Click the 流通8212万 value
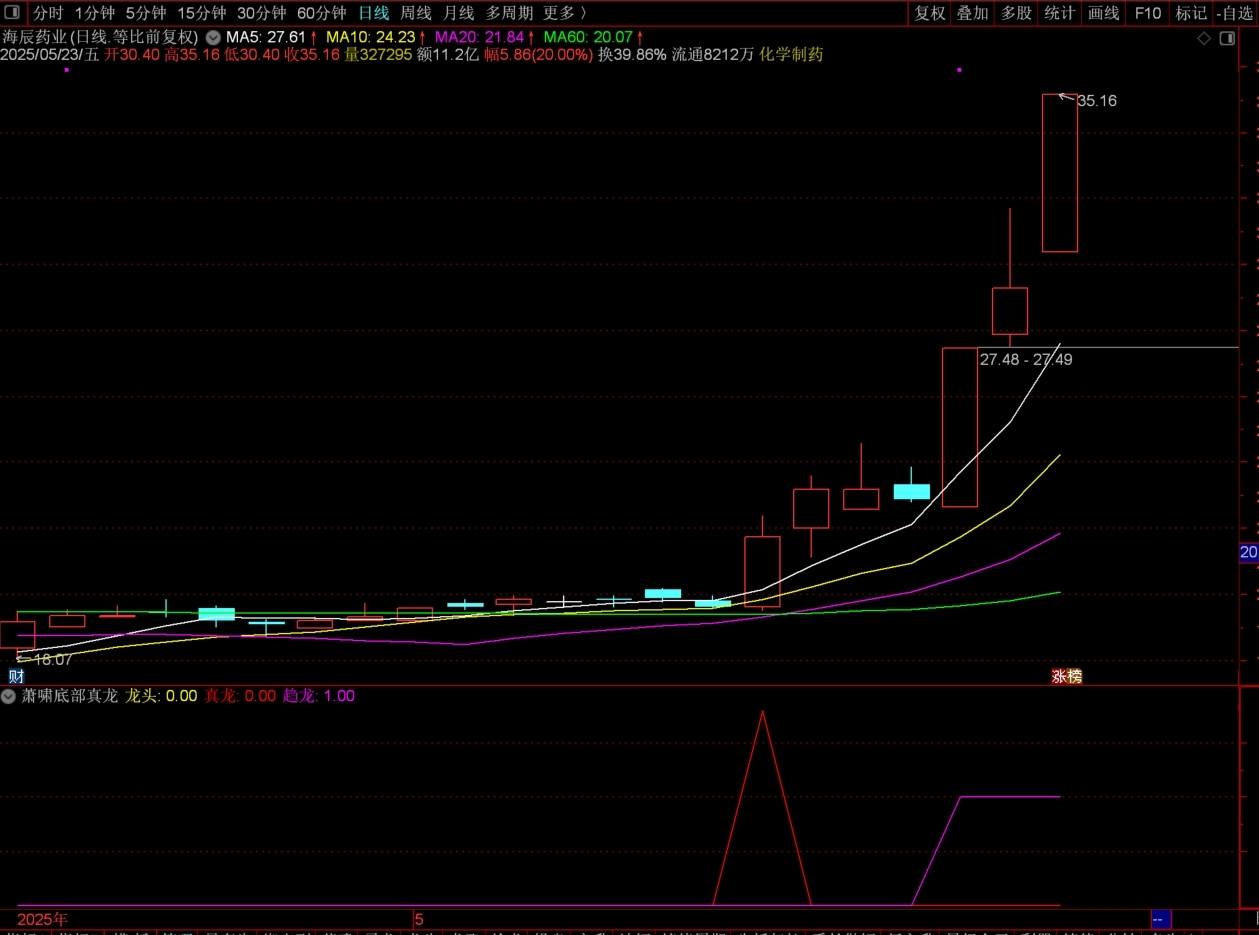The image size is (1259, 935). [x=713, y=55]
